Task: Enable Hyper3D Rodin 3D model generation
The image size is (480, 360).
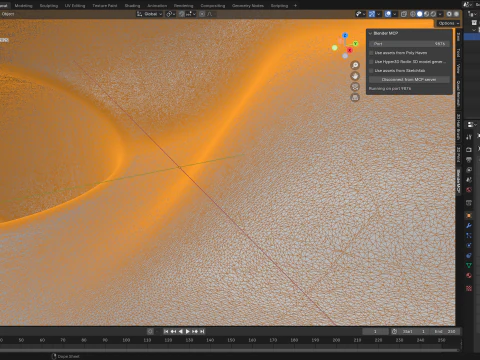Action: (x=371, y=62)
